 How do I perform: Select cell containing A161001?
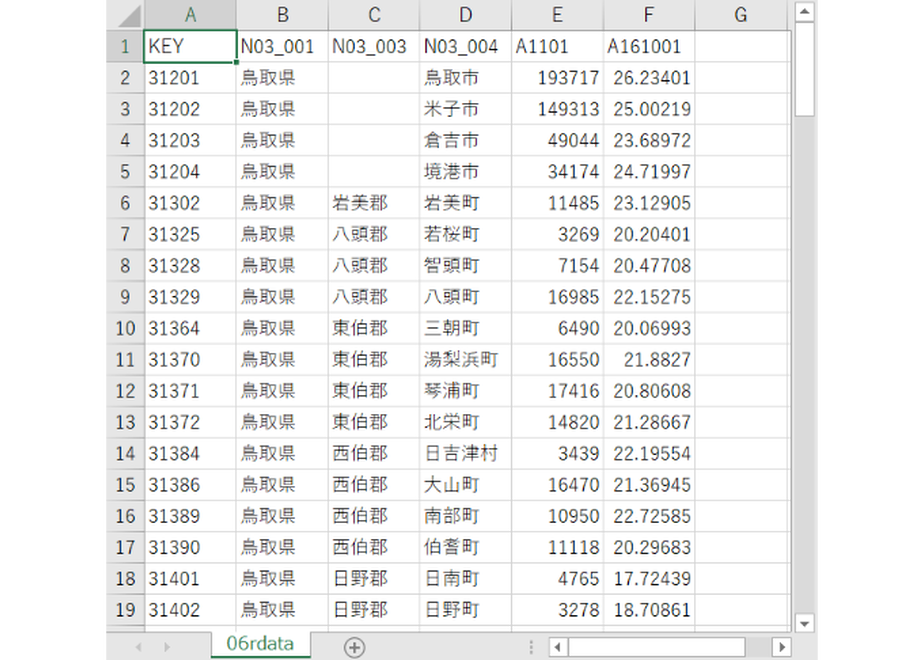coord(649,46)
